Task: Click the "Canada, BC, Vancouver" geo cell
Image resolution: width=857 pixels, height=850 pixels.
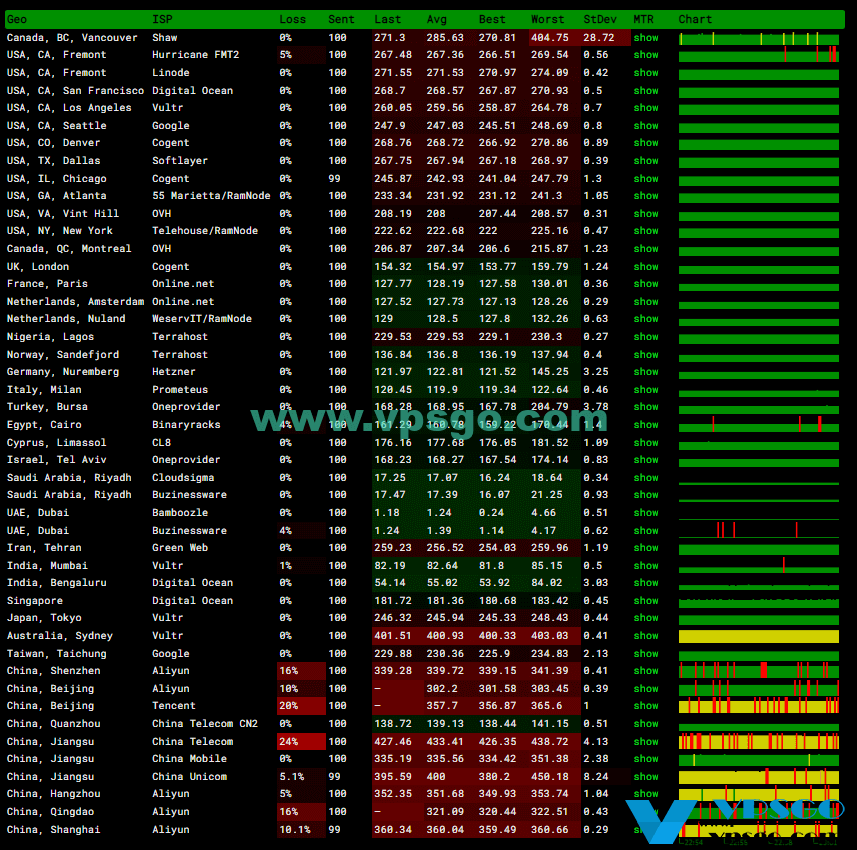Action: click(x=72, y=38)
